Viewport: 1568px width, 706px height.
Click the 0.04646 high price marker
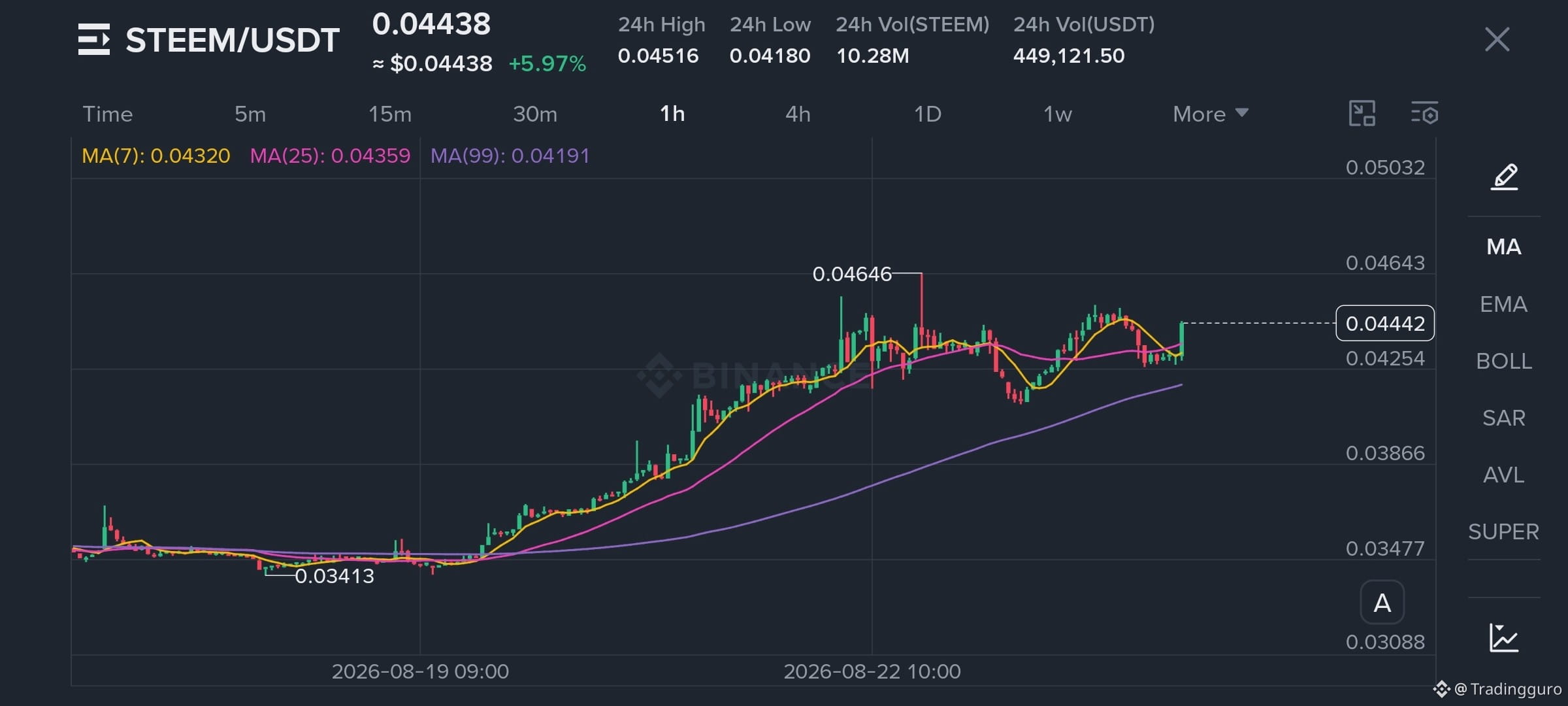click(852, 274)
